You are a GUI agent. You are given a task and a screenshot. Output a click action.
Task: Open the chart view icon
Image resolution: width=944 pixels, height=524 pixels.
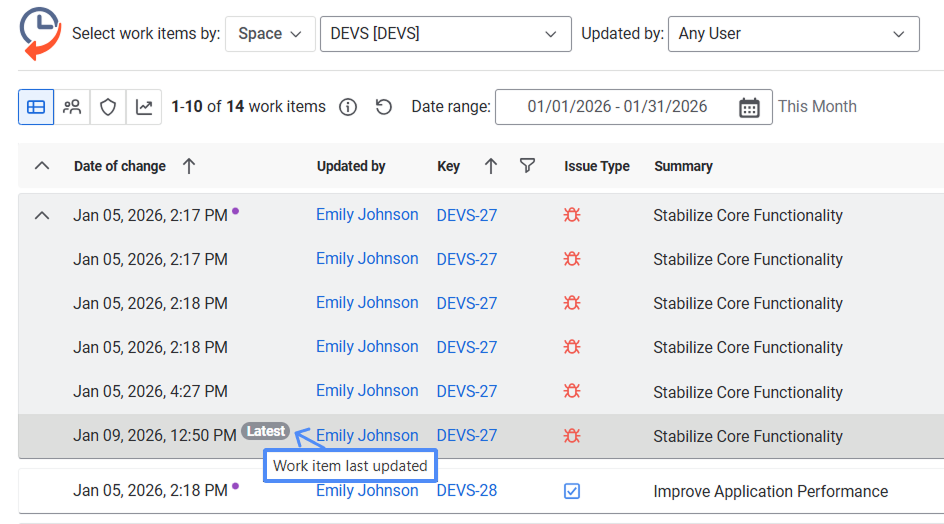144,107
